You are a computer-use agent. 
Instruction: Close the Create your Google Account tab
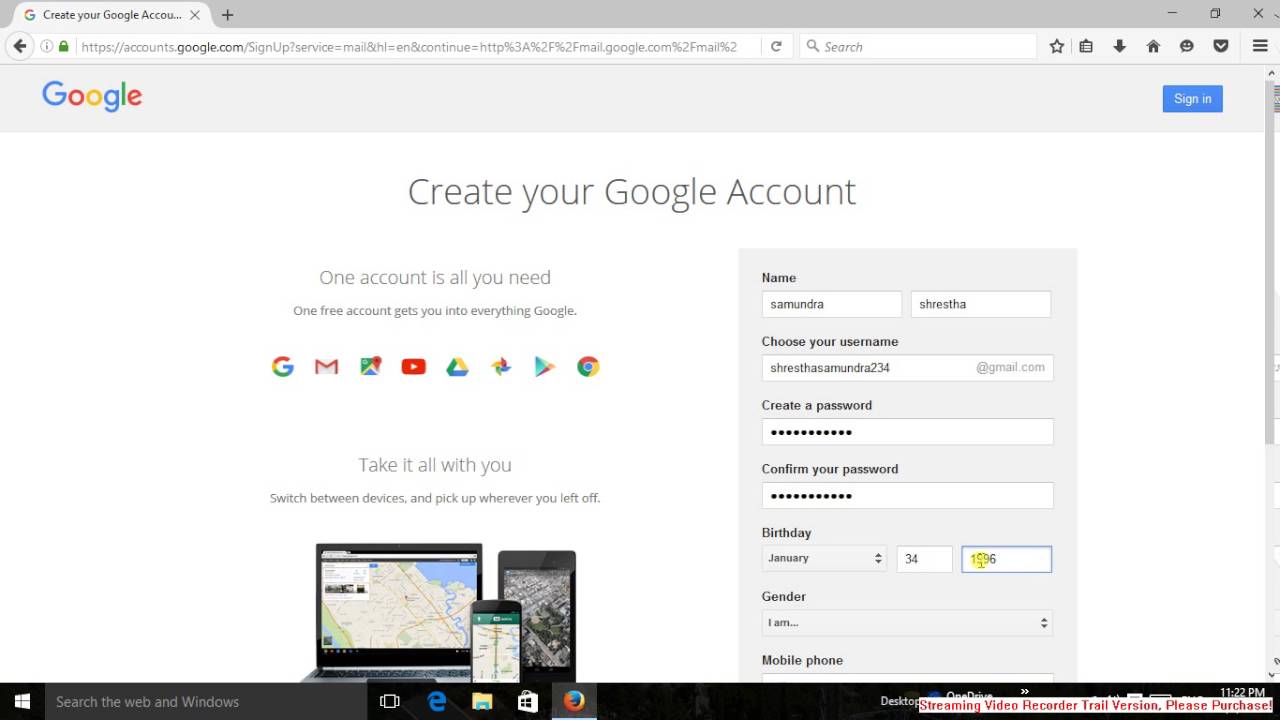[195, 15]
